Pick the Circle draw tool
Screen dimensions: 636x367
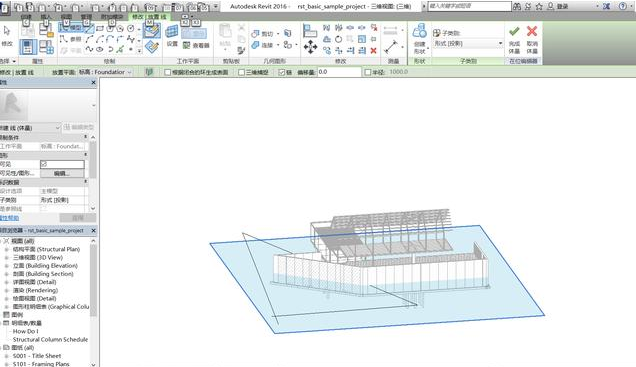[x=131, y=28]
